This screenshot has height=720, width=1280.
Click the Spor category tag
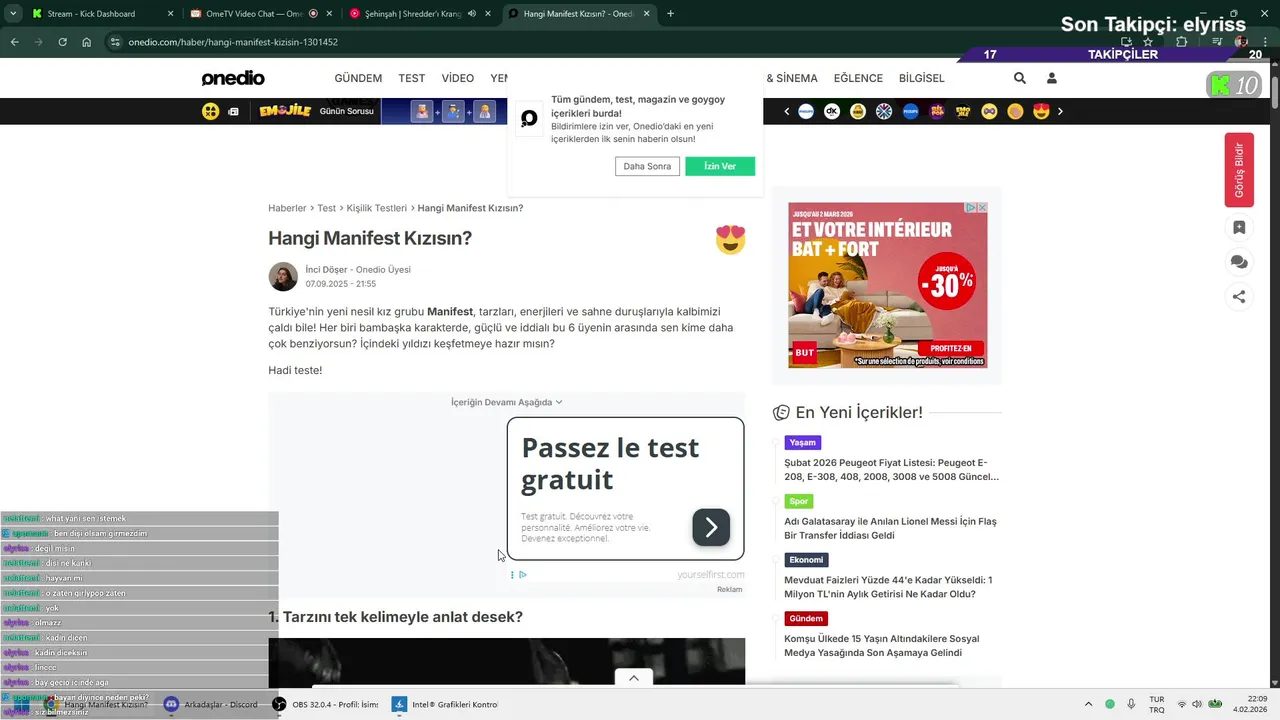pos(799,501)
